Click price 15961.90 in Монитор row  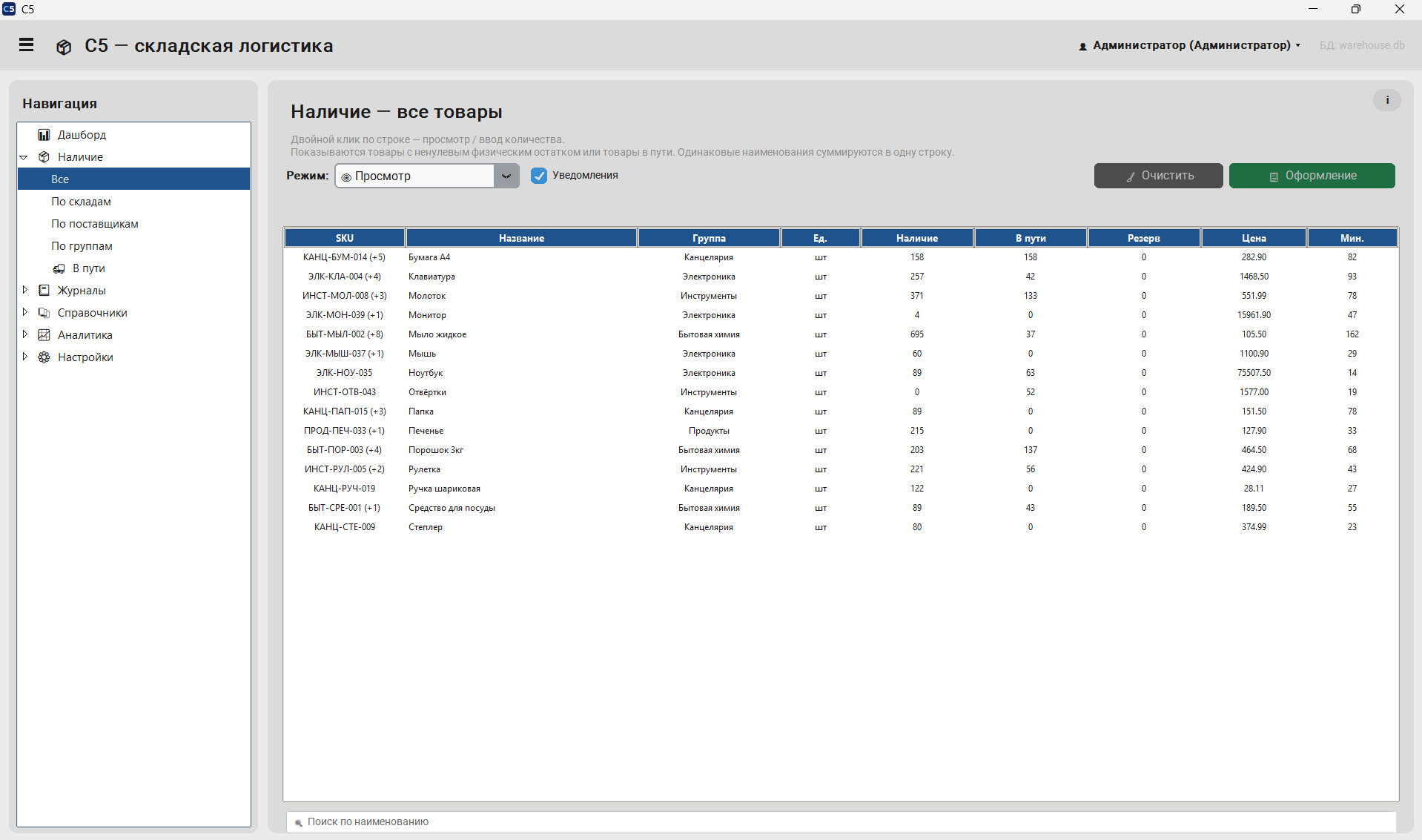tap(1254, 315)
